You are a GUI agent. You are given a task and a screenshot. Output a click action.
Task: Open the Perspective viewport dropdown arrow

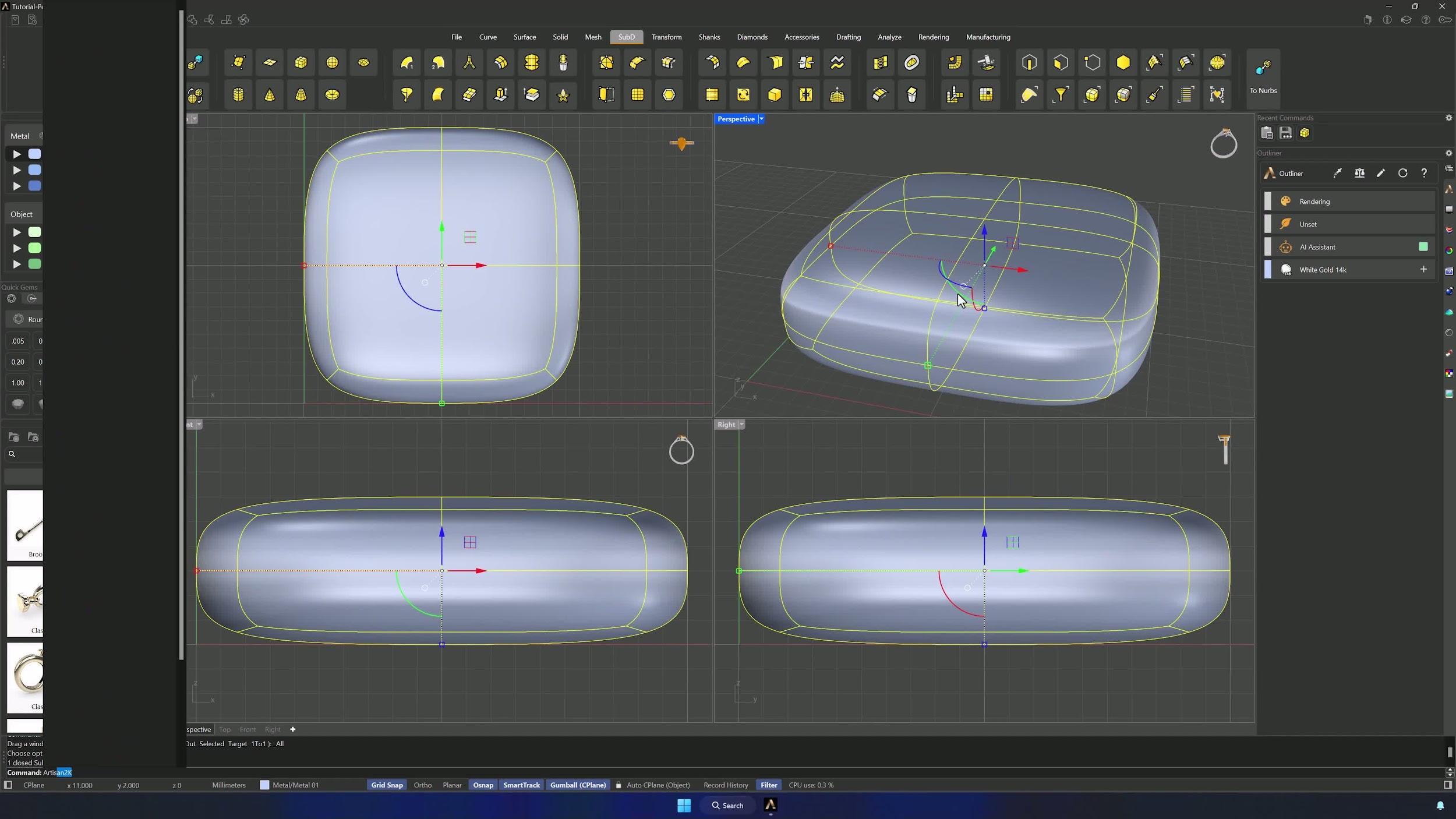pyautogui.click(x=761, y=119)
